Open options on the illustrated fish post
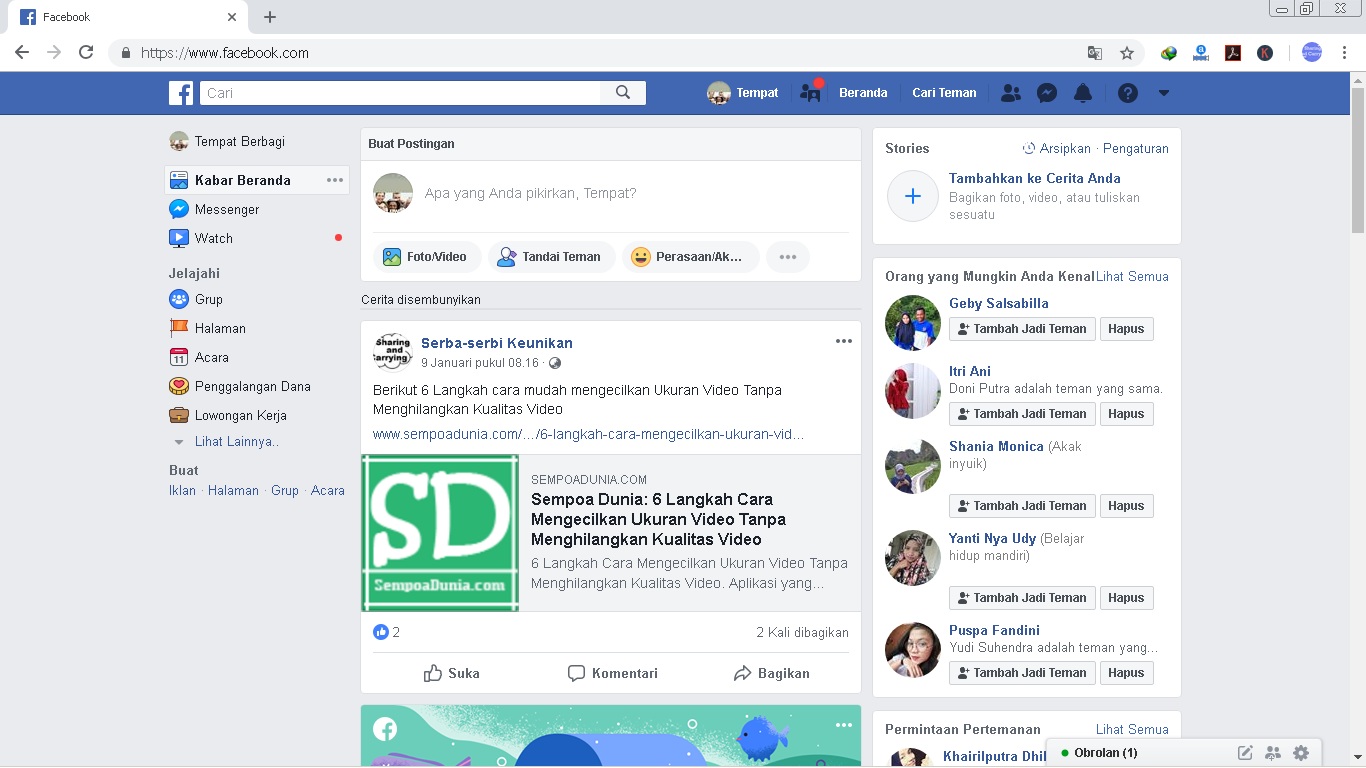The height and width of the screenshot is (768, 1366). coord(844,725)
